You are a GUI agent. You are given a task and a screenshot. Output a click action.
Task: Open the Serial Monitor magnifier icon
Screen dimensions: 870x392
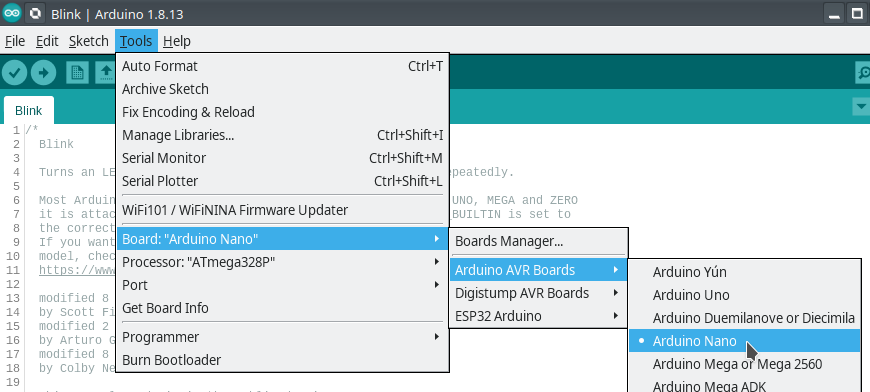click(x=863, y=73)
